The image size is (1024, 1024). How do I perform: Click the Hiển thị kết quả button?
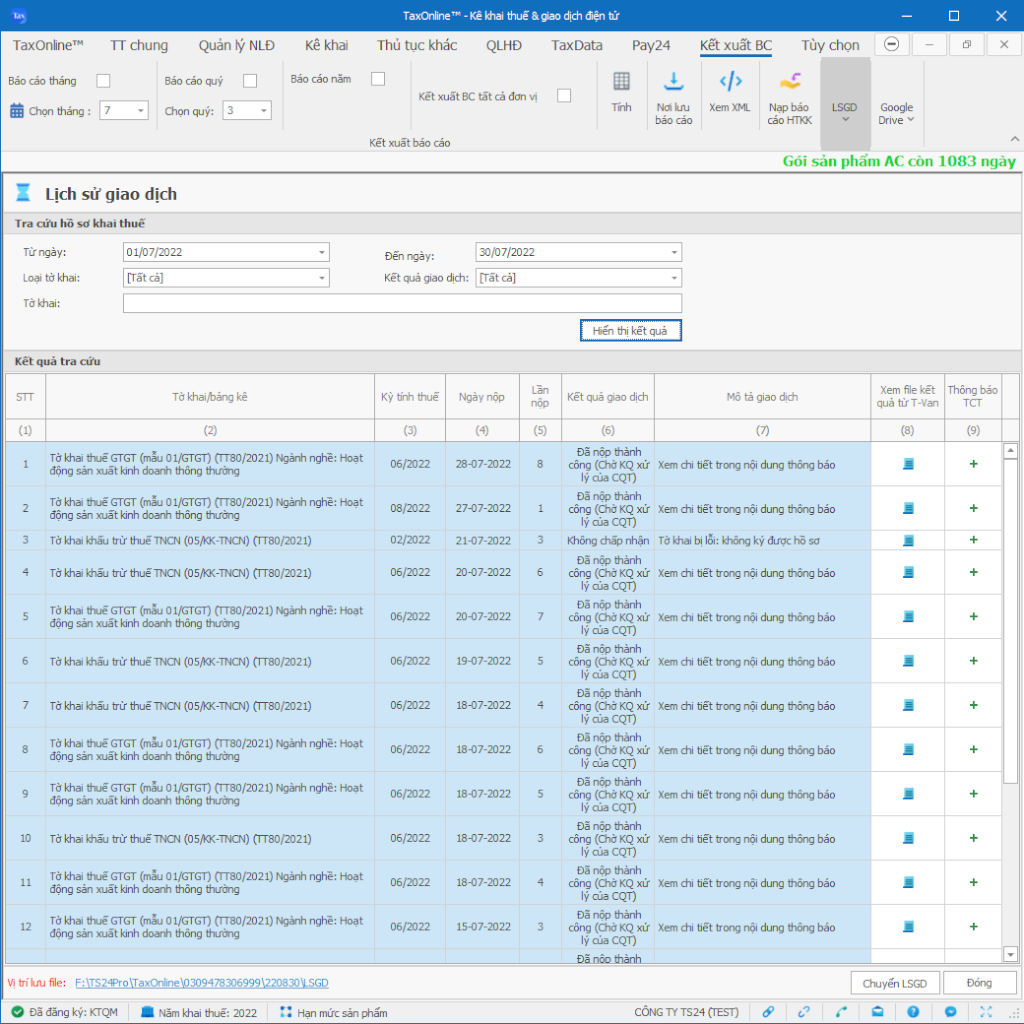pos(630,330)
